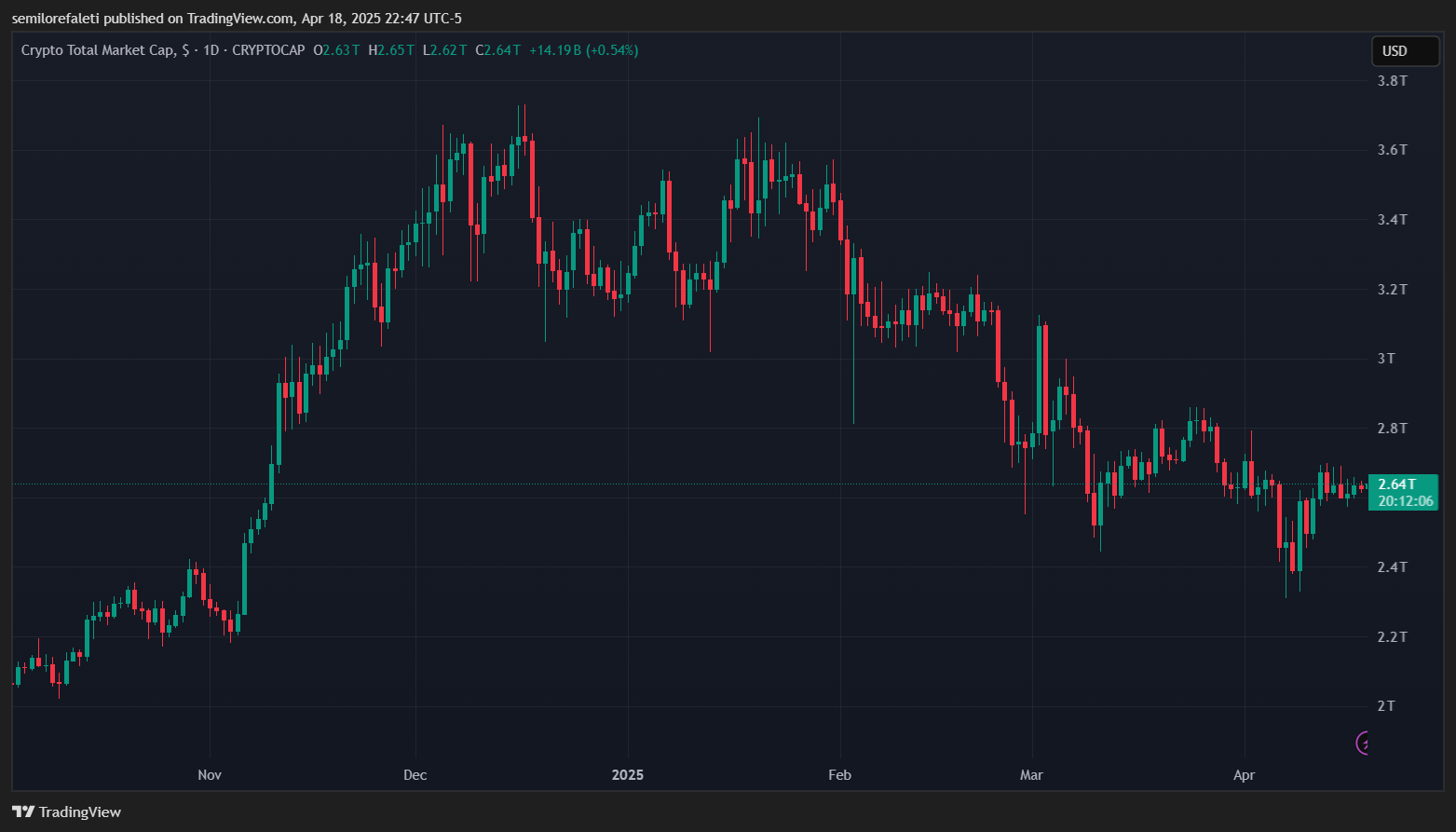Click the CRYPTOCAP source label
The width and height of the screenshot is (1456, 832).
coord(268,50)
